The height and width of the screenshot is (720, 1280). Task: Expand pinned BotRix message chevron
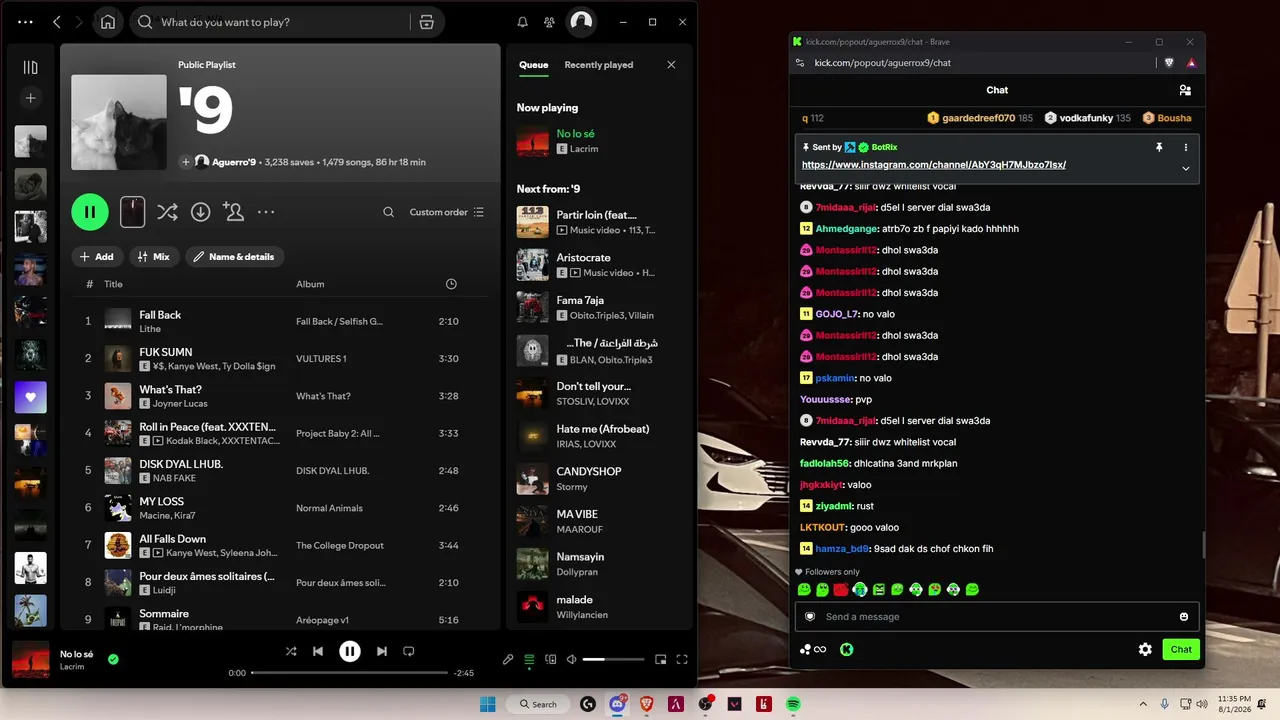[x=1186, y=168]
